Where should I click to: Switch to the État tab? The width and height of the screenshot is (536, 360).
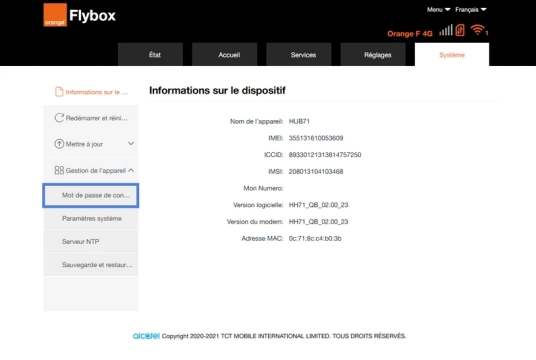coord(150,54)
